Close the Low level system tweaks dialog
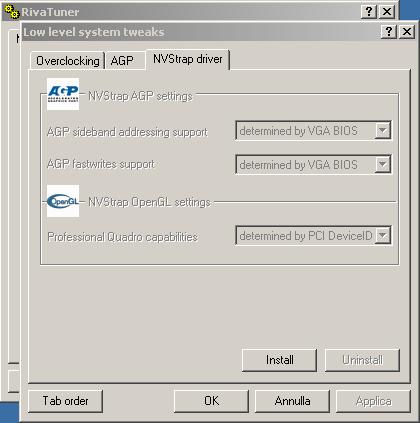Screen dimensions: 420x423 tap(407, 32)
